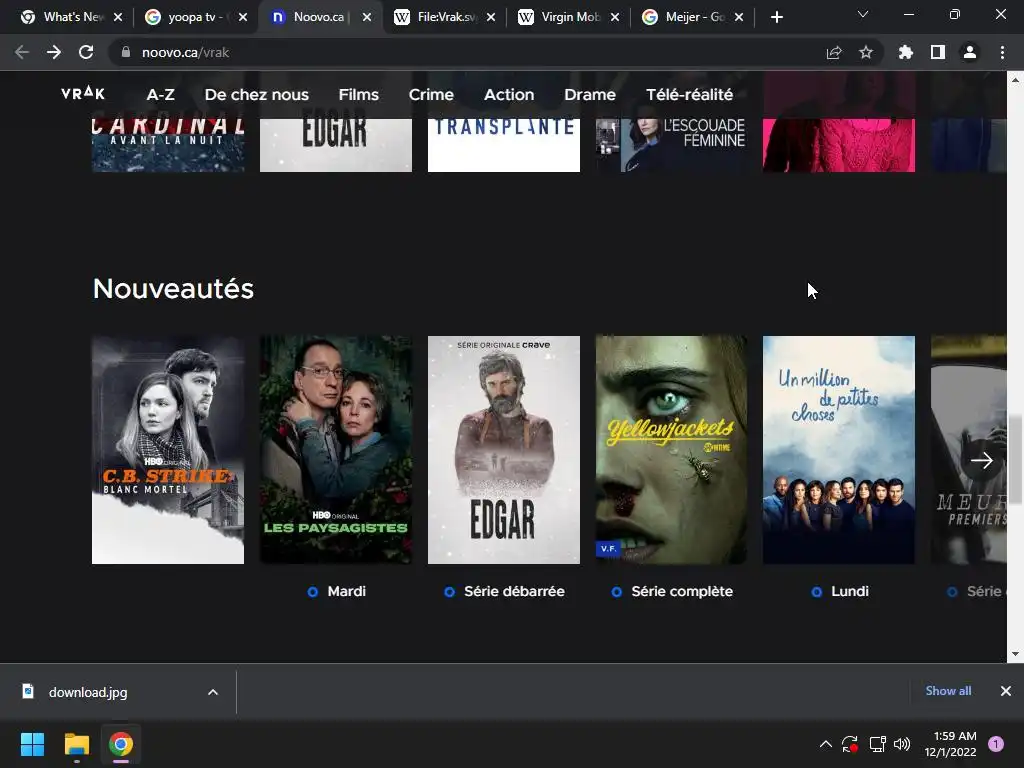Open the Transplanté thumbnail in top row

504,145
